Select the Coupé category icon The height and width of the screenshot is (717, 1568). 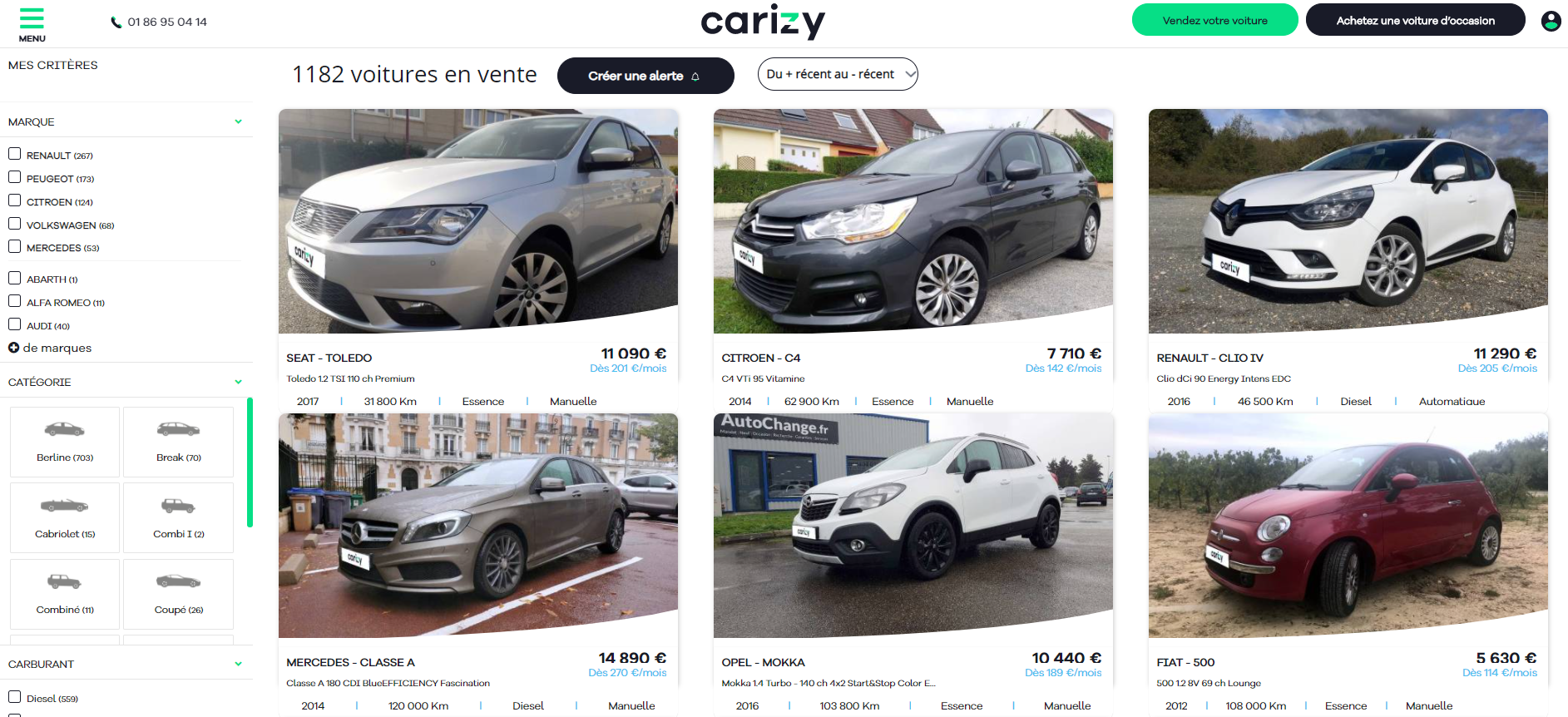coord(178,581)
